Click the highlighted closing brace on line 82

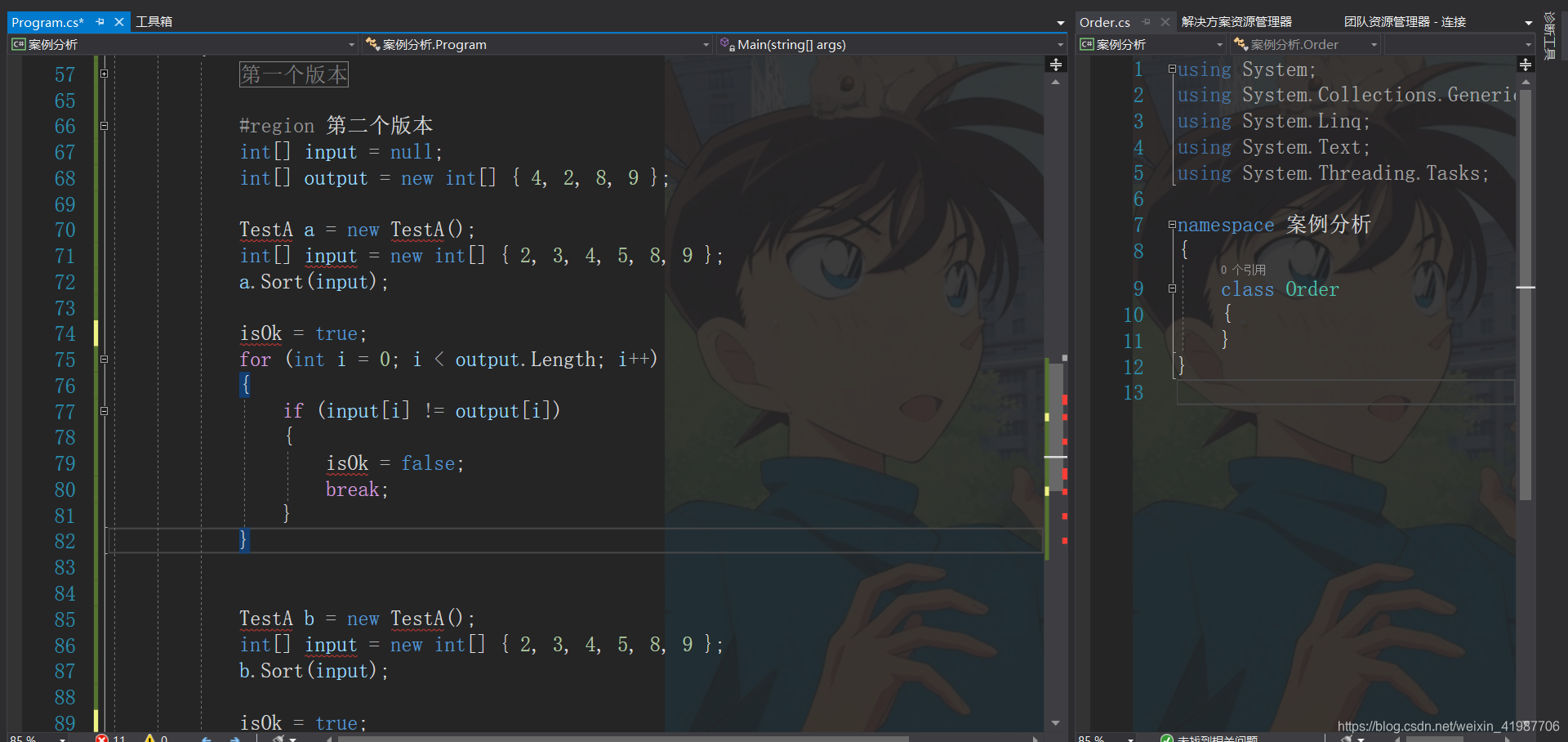coord(243,539)
